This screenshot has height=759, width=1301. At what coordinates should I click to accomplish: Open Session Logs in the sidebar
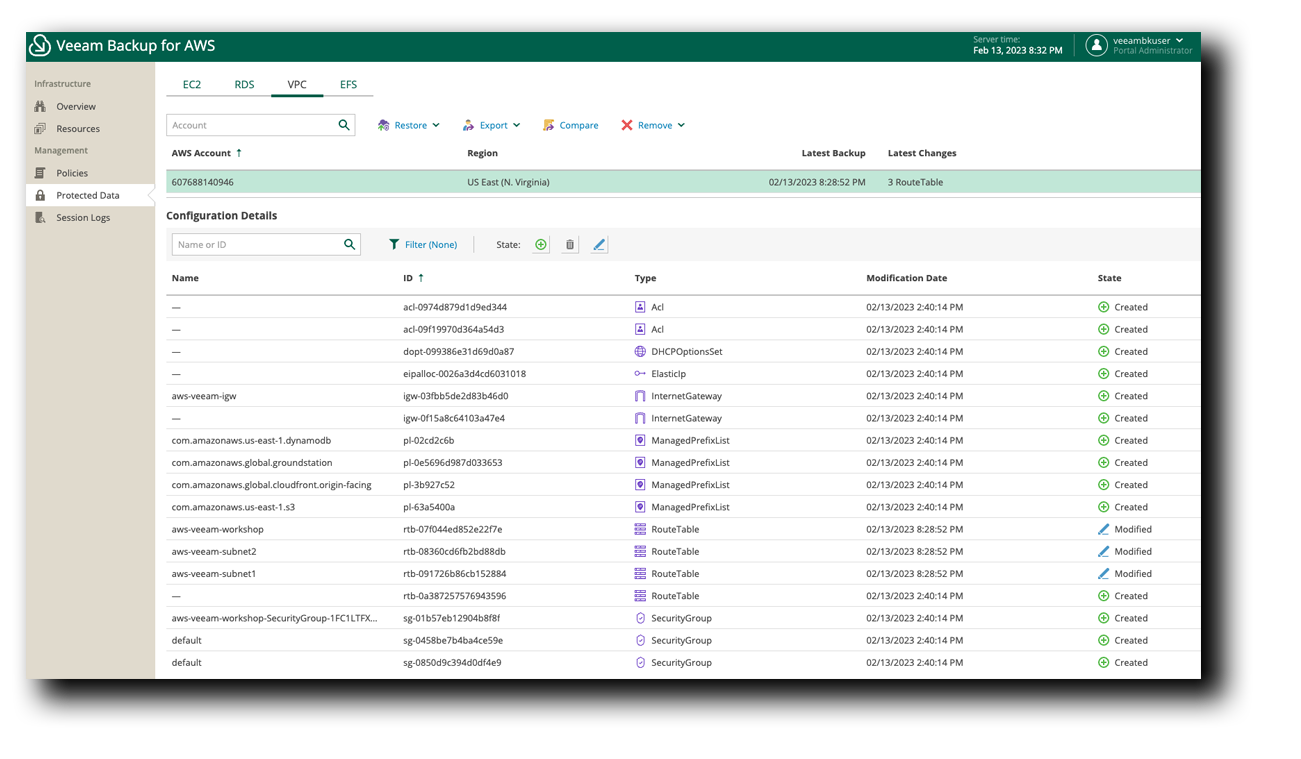click(83, 217)
